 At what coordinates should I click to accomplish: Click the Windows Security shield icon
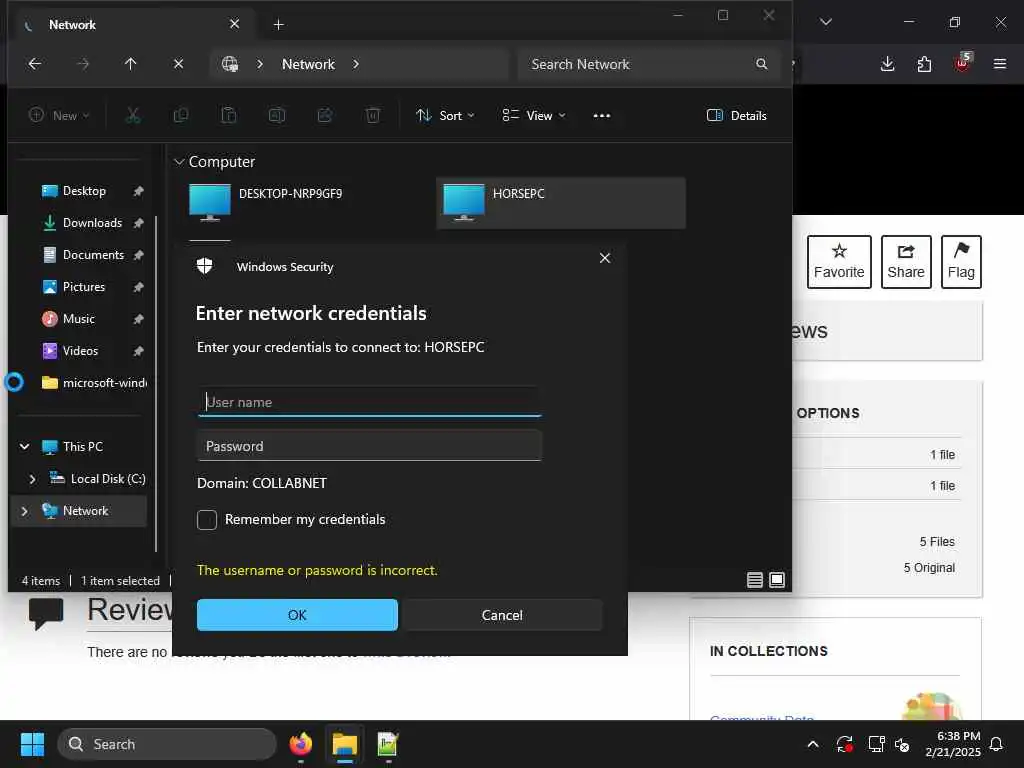(204, 266)
